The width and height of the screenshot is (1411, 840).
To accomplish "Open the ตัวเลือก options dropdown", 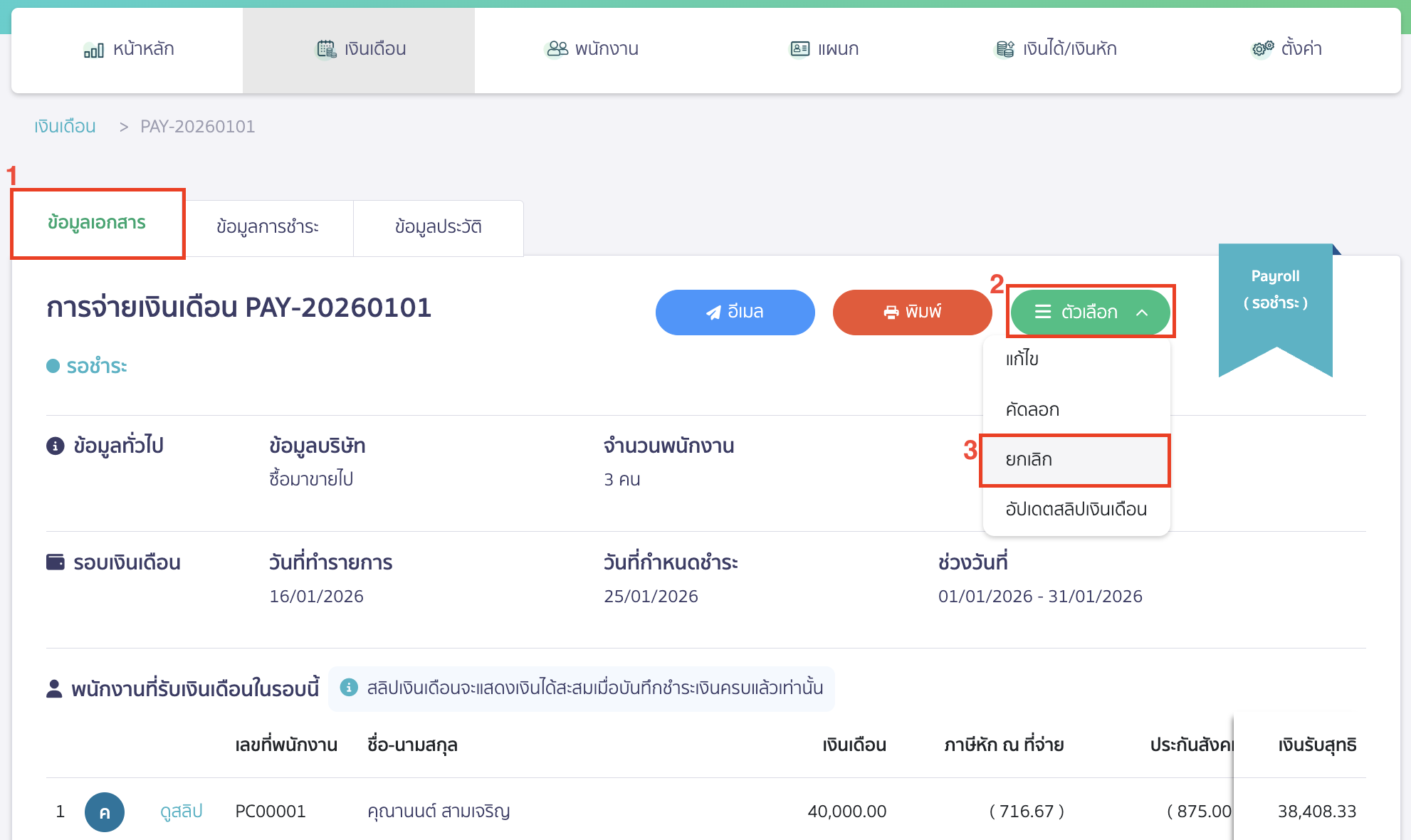I will pyautogui.click(x=1089, y=312).
